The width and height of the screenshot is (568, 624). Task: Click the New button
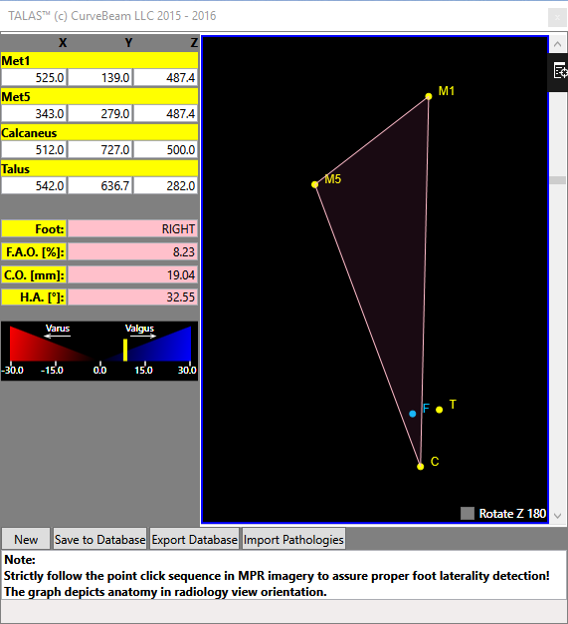(x=26, y=539)
